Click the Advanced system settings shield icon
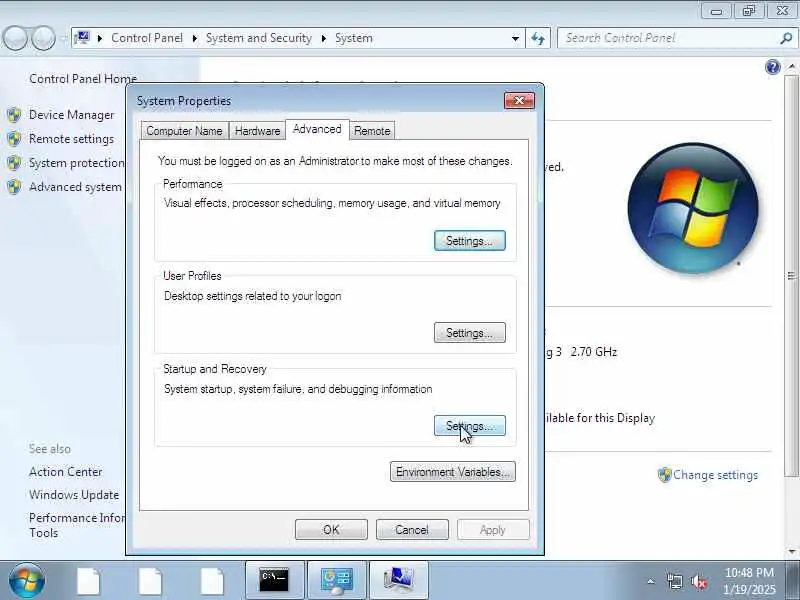 pos(14,187)
